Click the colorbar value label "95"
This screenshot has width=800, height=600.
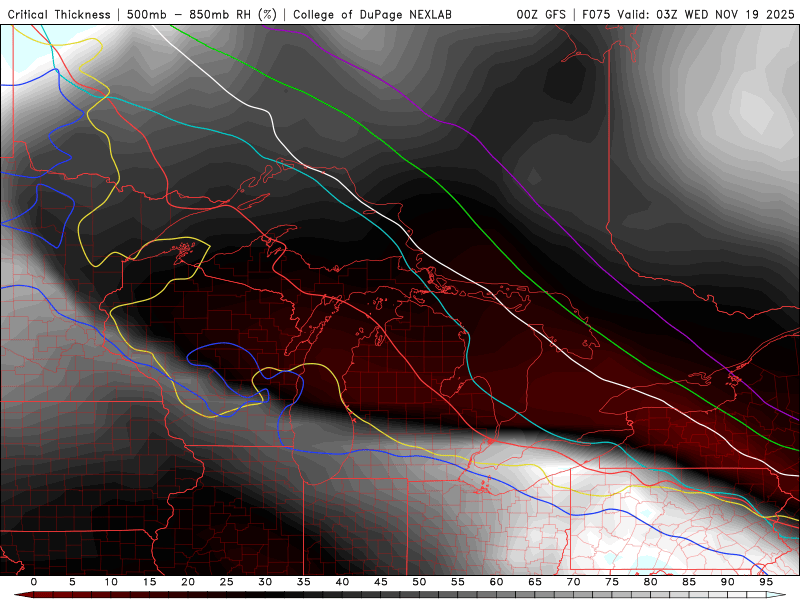766,582
